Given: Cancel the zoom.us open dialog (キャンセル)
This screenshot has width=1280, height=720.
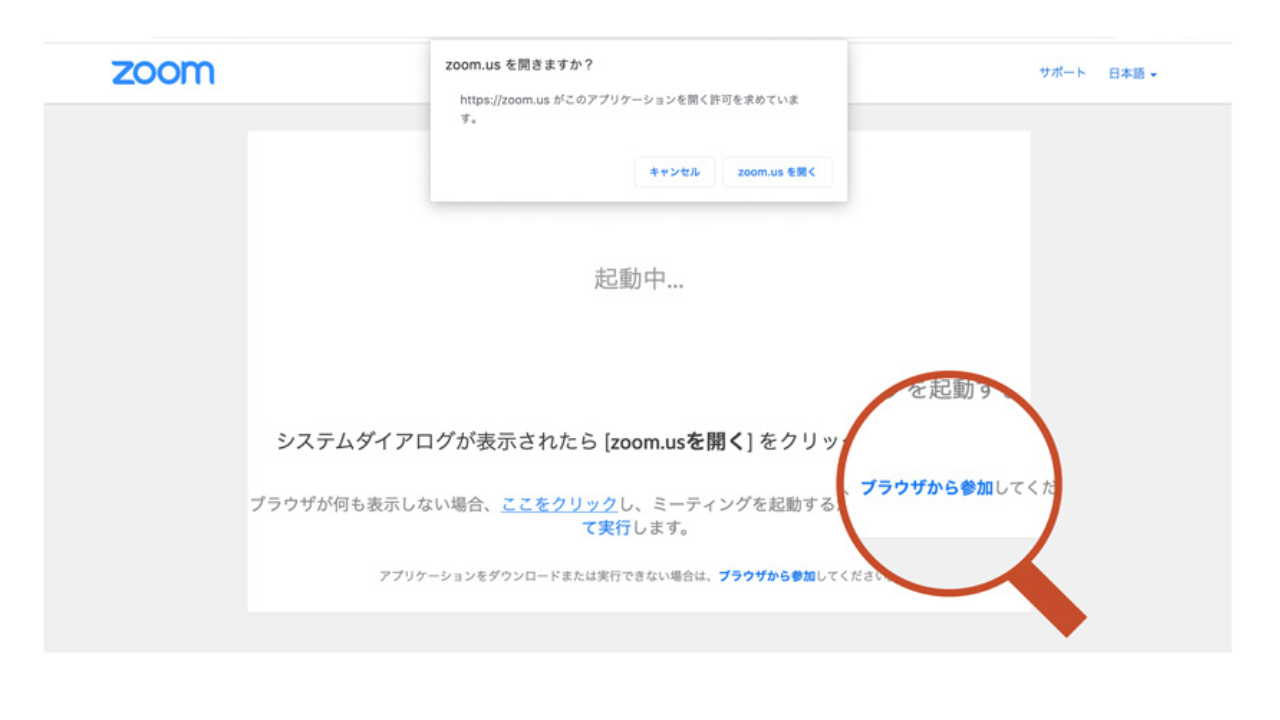Looking at the screenshot, I should pos(675,172).
